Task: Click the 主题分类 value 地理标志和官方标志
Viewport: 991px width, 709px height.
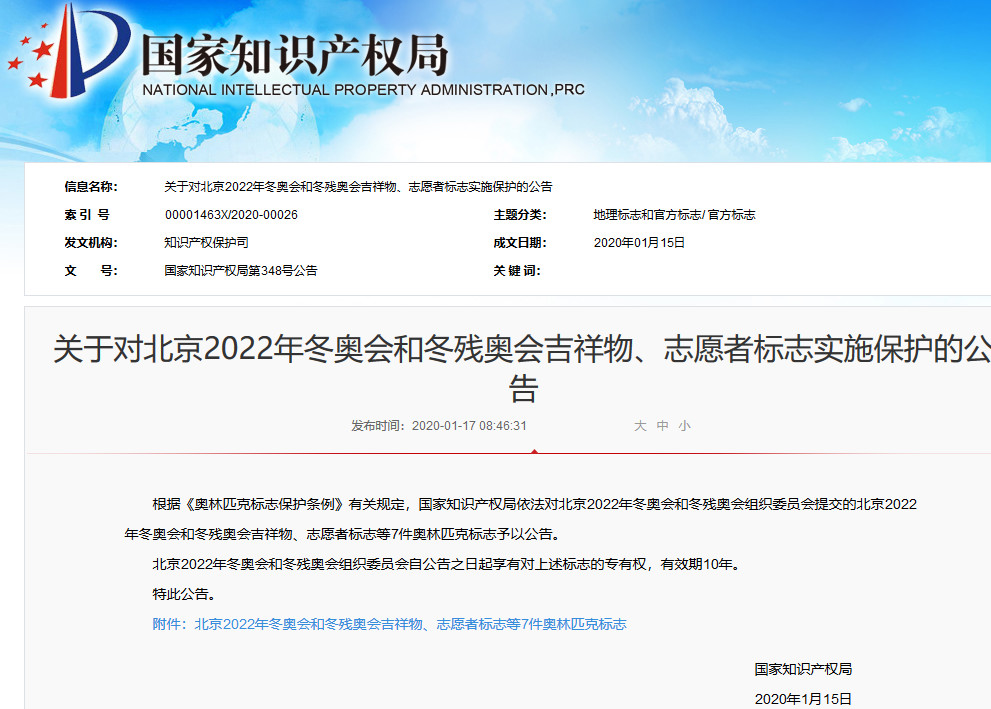Action: coord(673,214)
